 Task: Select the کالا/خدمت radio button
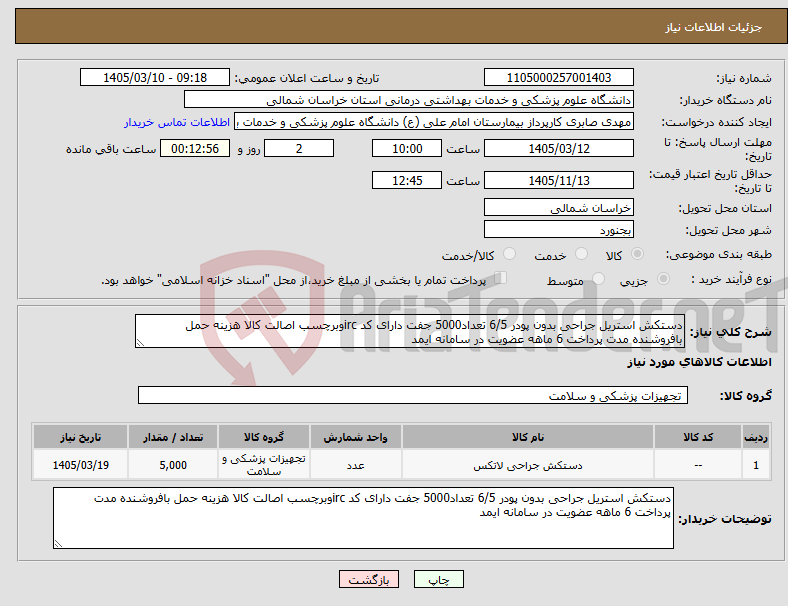point(509,254)
